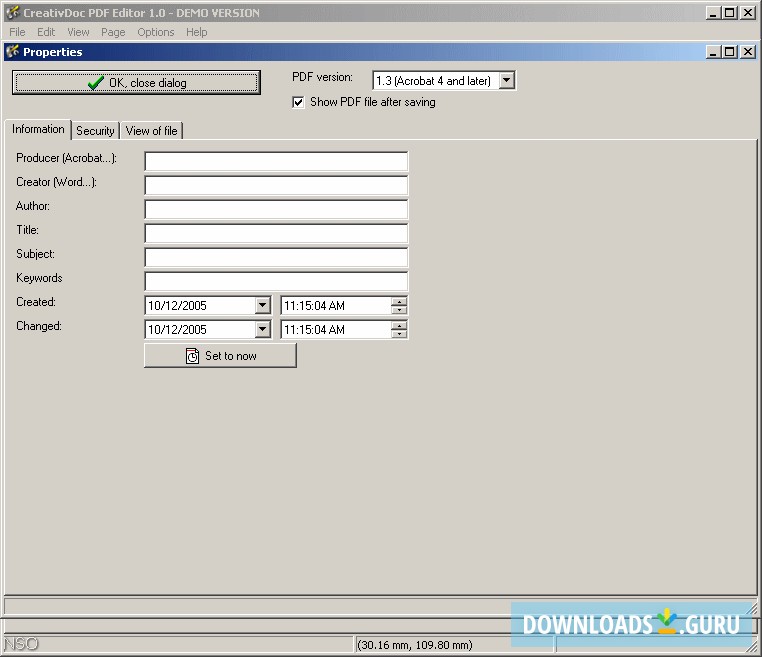This screenshot has height=657, width=762.
Task: Click the OK, close dialog button
Action: (136, 83)
